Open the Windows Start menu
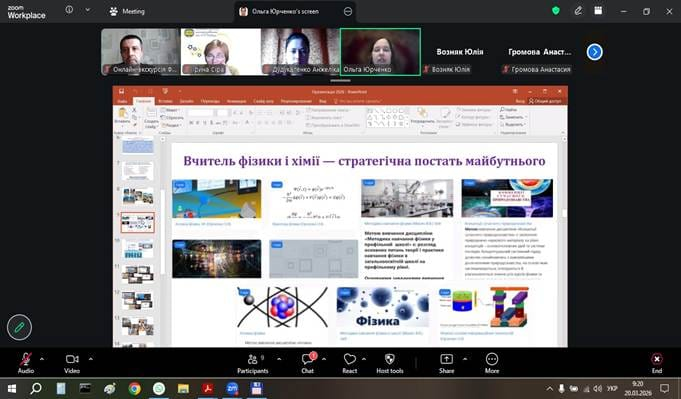The width and height of the screenshot is (681, 399). pos(12,388)
